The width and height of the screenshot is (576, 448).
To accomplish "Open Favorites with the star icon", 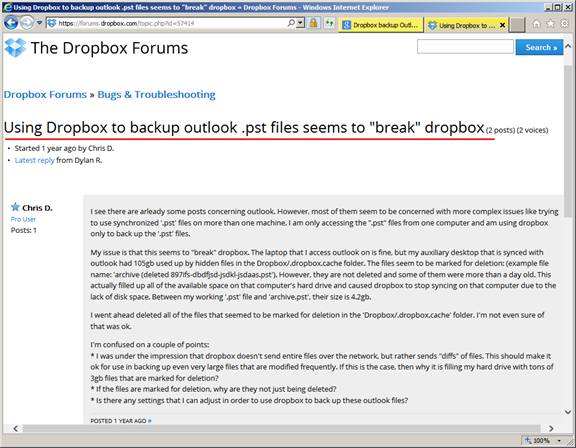I will [x=550, y=24].
